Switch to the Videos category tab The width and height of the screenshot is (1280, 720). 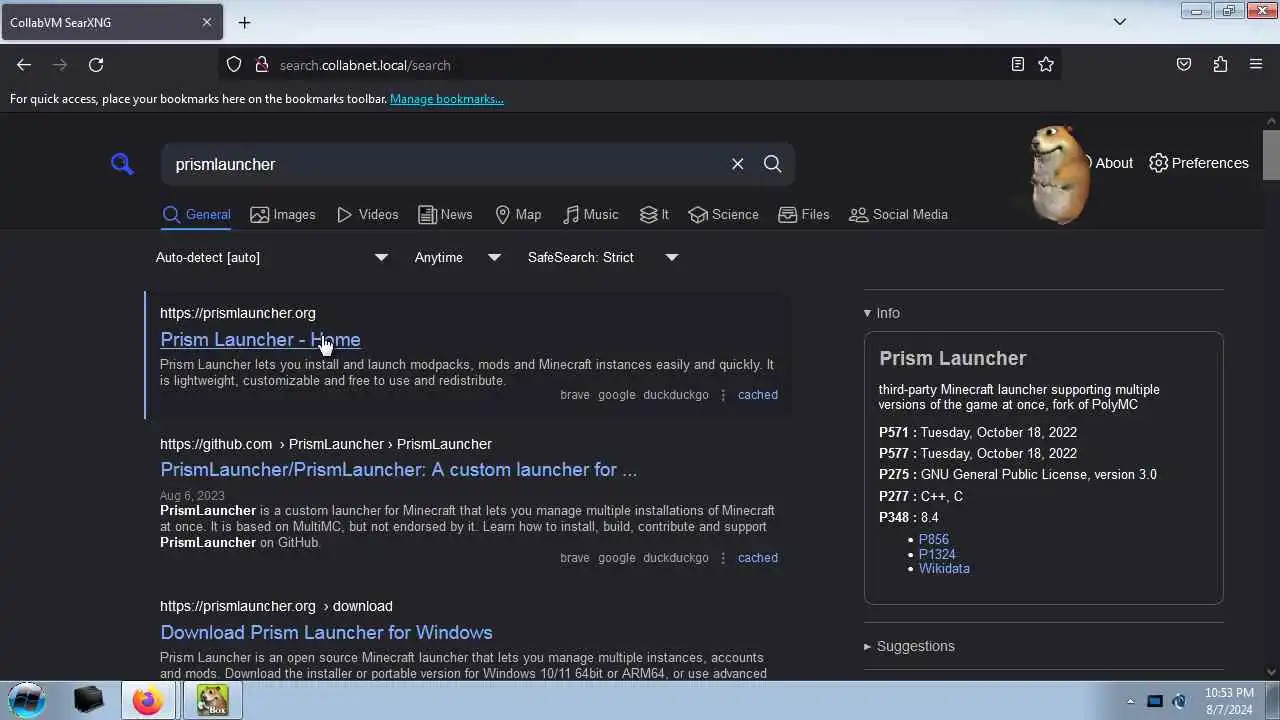367,214
